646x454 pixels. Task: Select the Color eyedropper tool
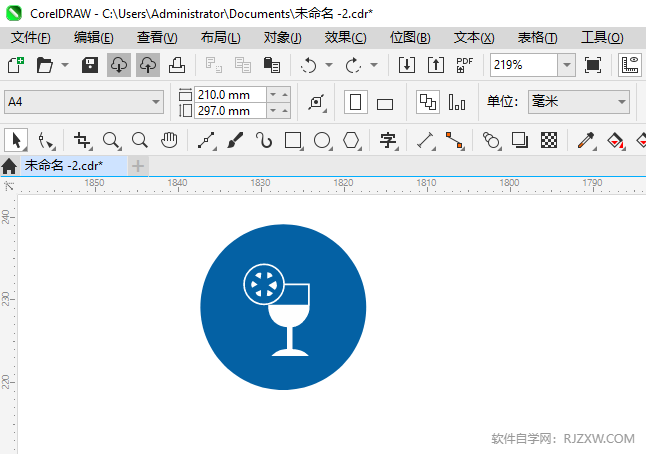click(586, 140)
